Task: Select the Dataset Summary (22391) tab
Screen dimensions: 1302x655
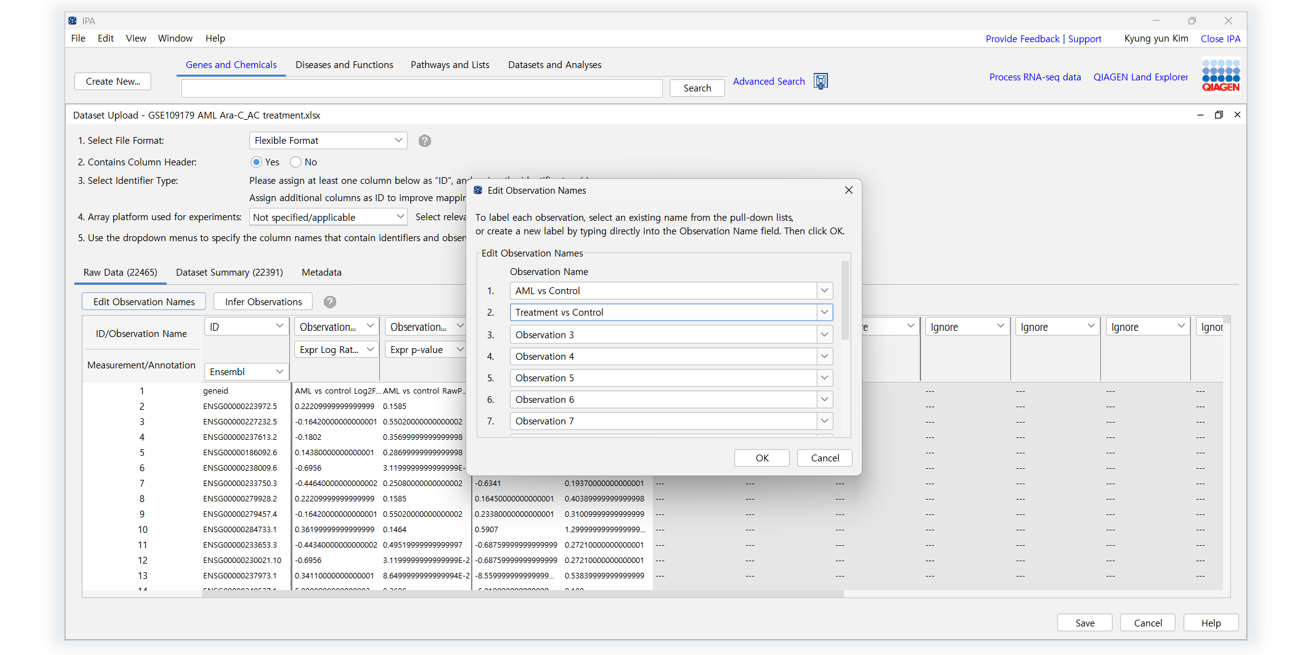Action: tap(229, 272)
